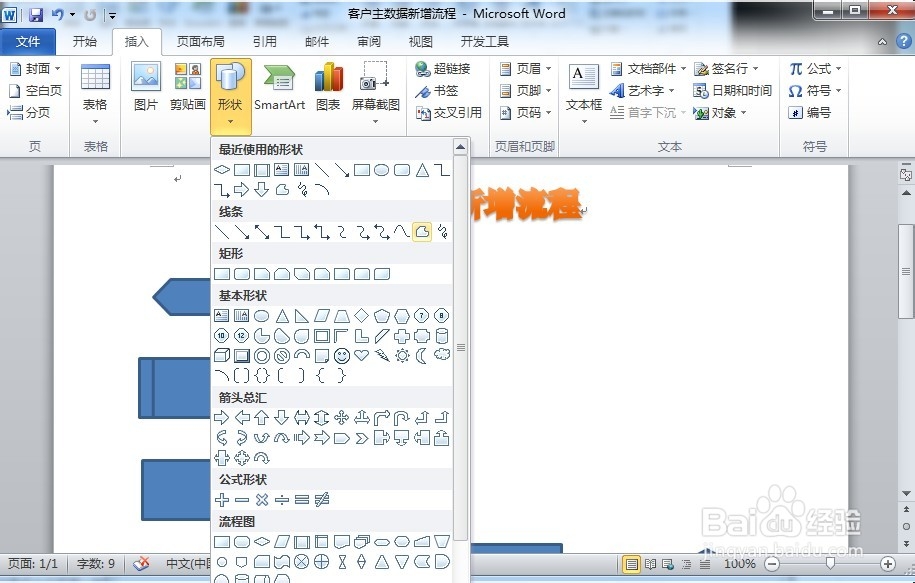Open the 封面 cover page dropdown
Image resolution: width=915 pixels, height=583 pixels.
[x=35, y=67]
